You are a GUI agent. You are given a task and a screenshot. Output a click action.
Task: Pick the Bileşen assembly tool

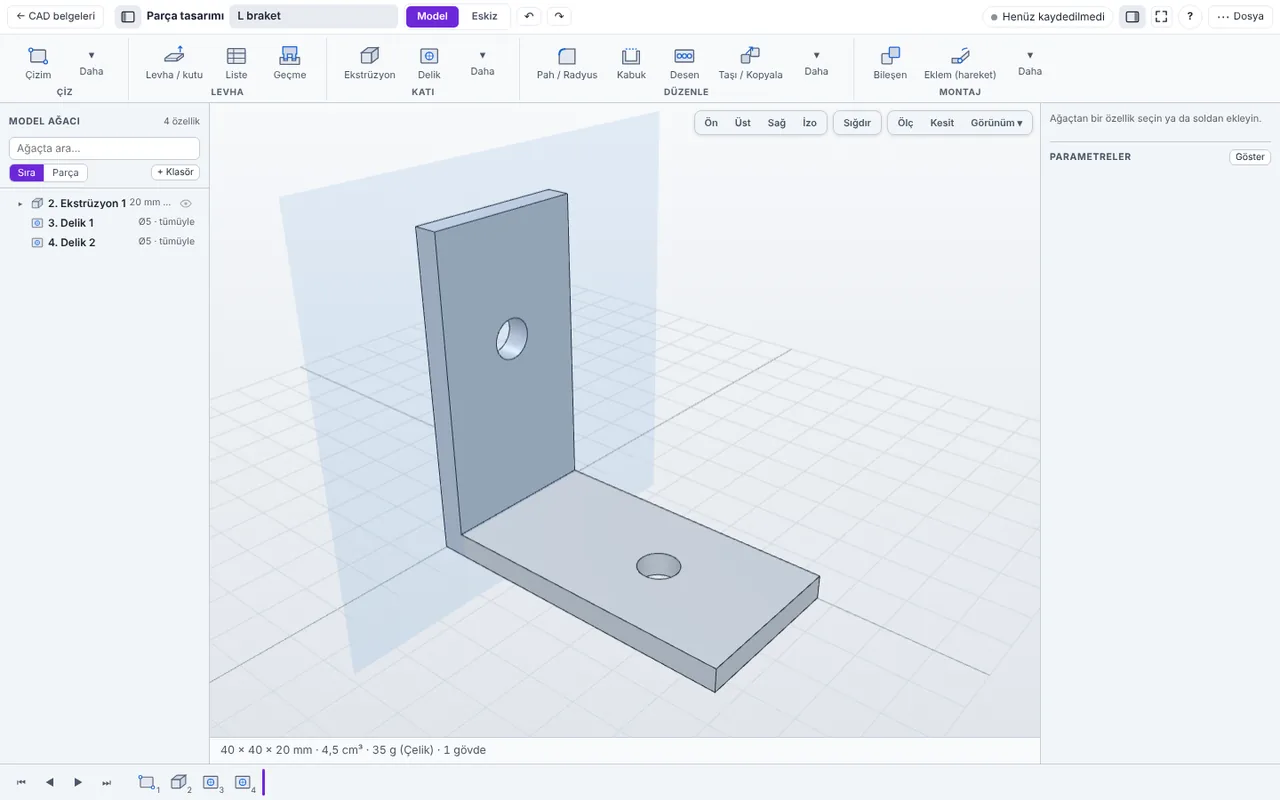tap(890, 63)
